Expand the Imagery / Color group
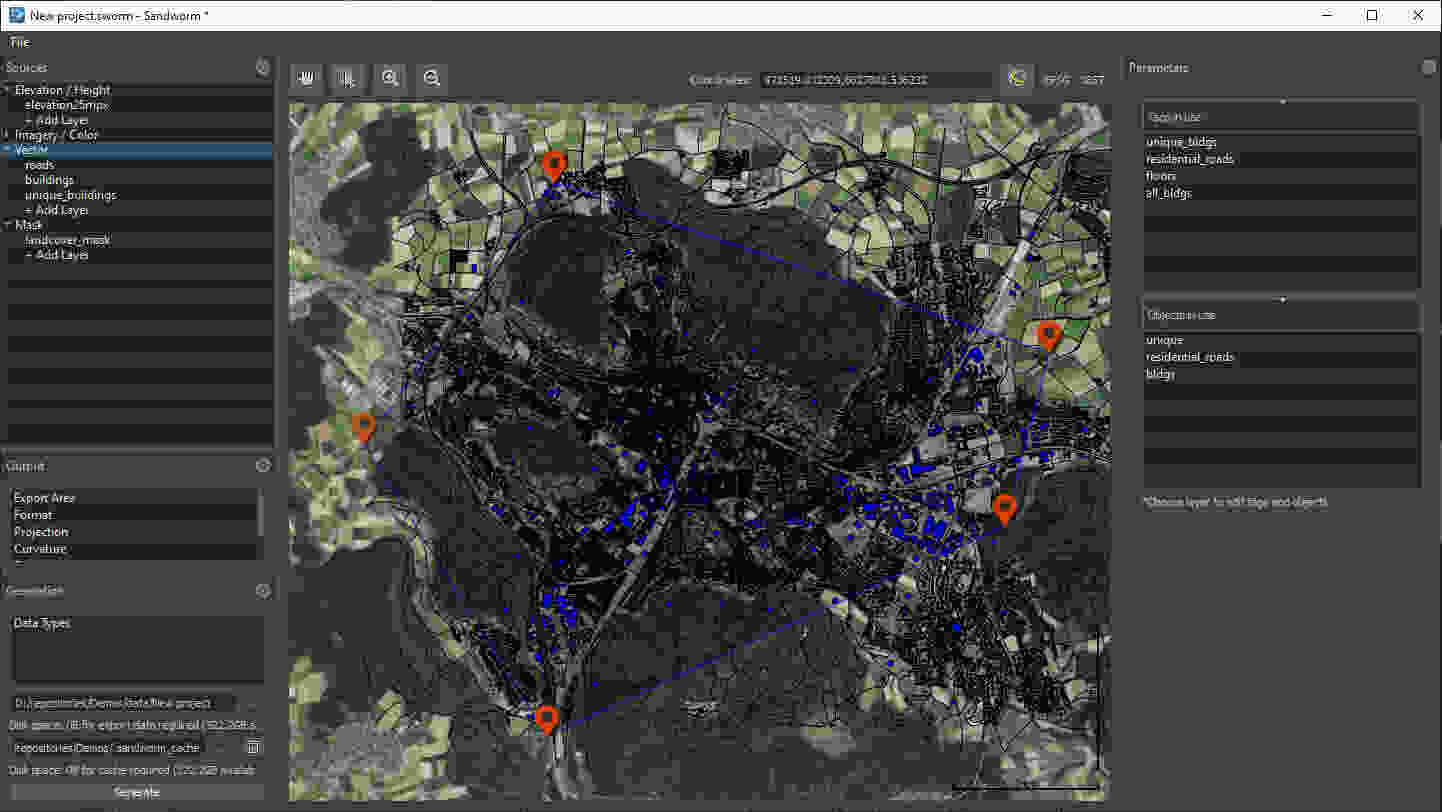 tap(7, 135)
